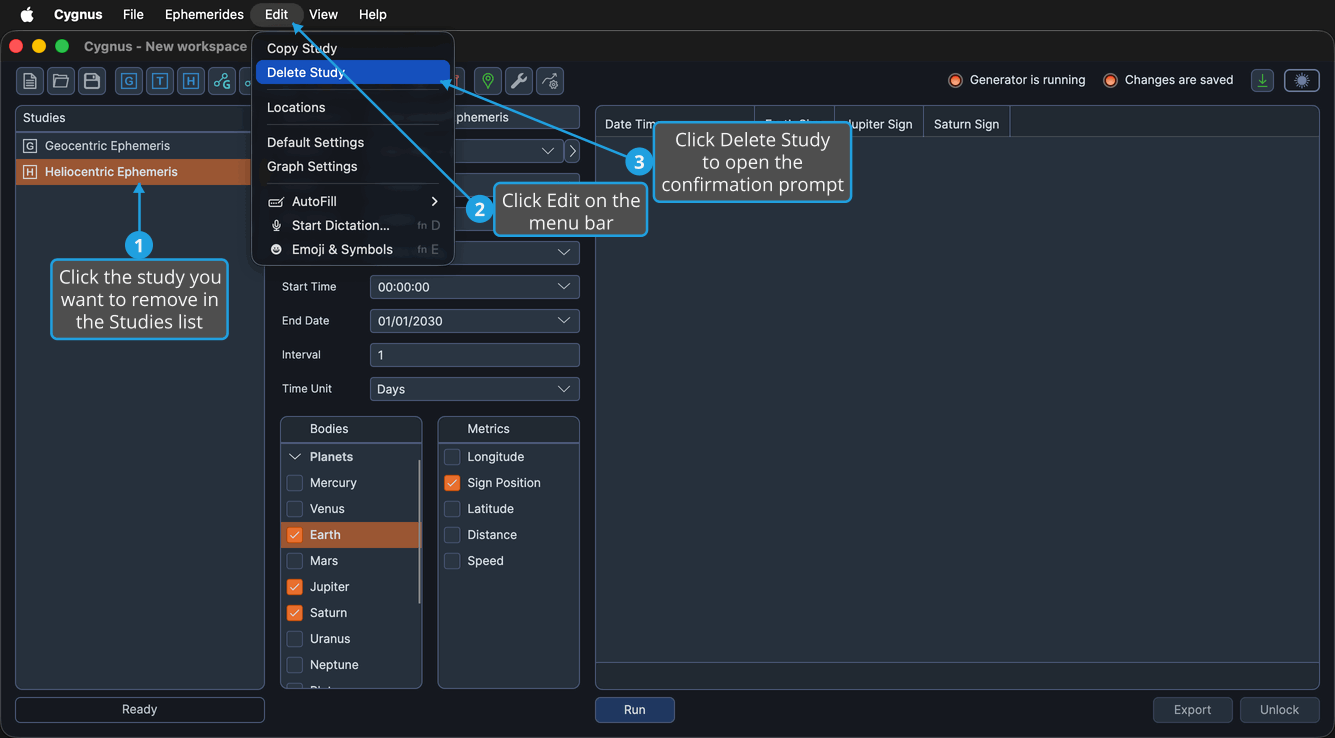The image size is (1335, 738).
Task: Open the View menu
Action: tap(323, 14)
